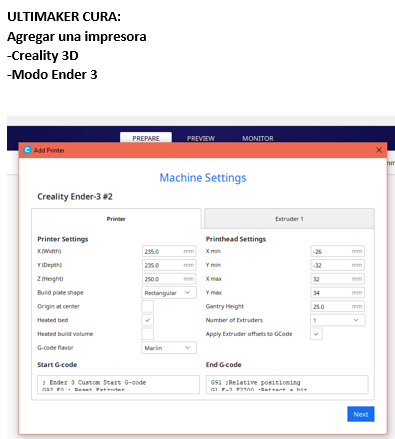This screenshot has width=395, height=439.
Task: Select the Printer settings tab
Action: pyautogui.click(x=116, y=219)
